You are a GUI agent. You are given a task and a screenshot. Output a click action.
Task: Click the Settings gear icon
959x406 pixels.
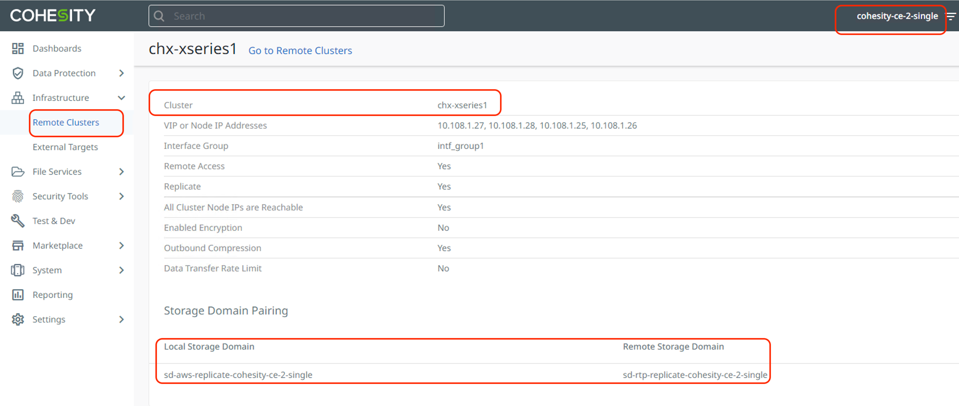coord(18,319)
